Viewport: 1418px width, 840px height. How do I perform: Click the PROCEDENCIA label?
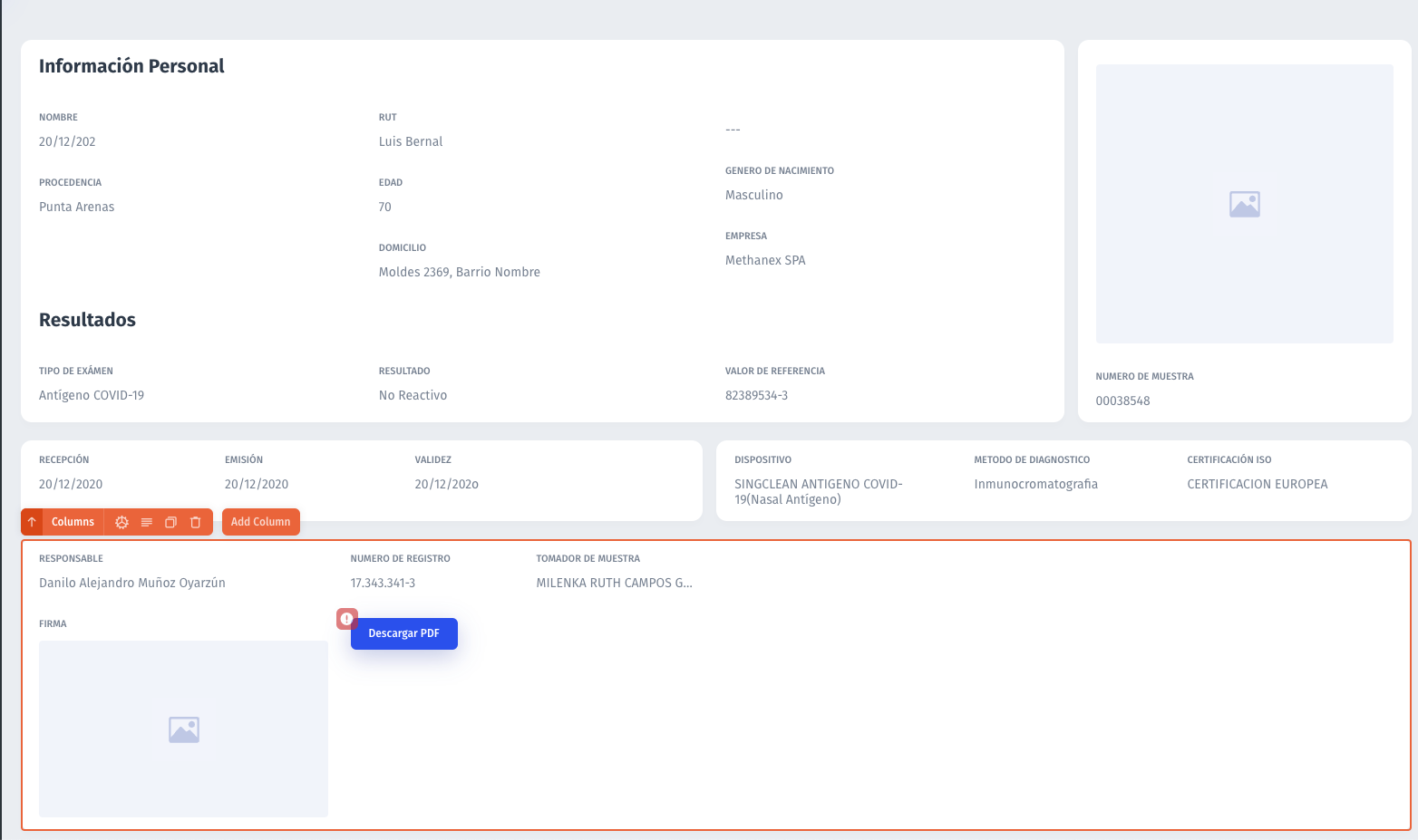click(x=70, y=182)
